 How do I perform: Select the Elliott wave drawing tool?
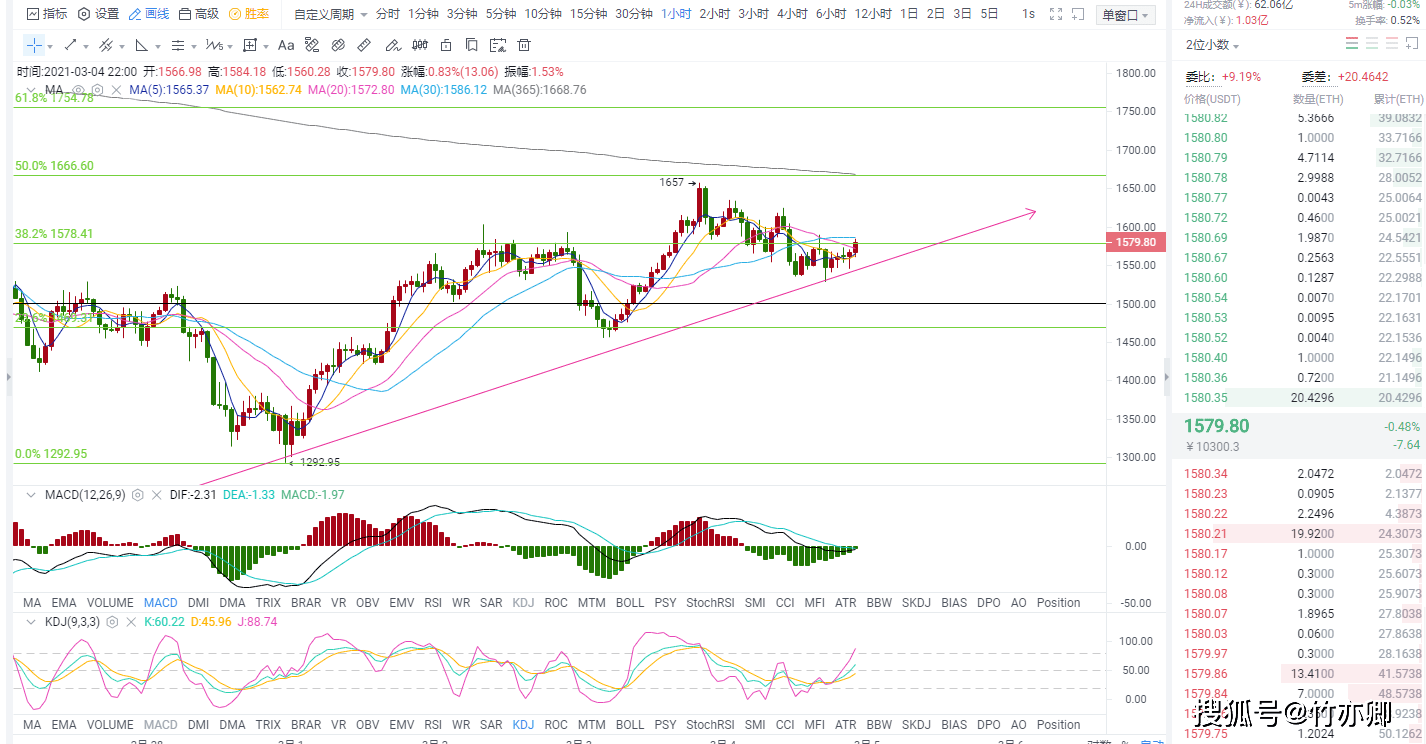[214, 45]
